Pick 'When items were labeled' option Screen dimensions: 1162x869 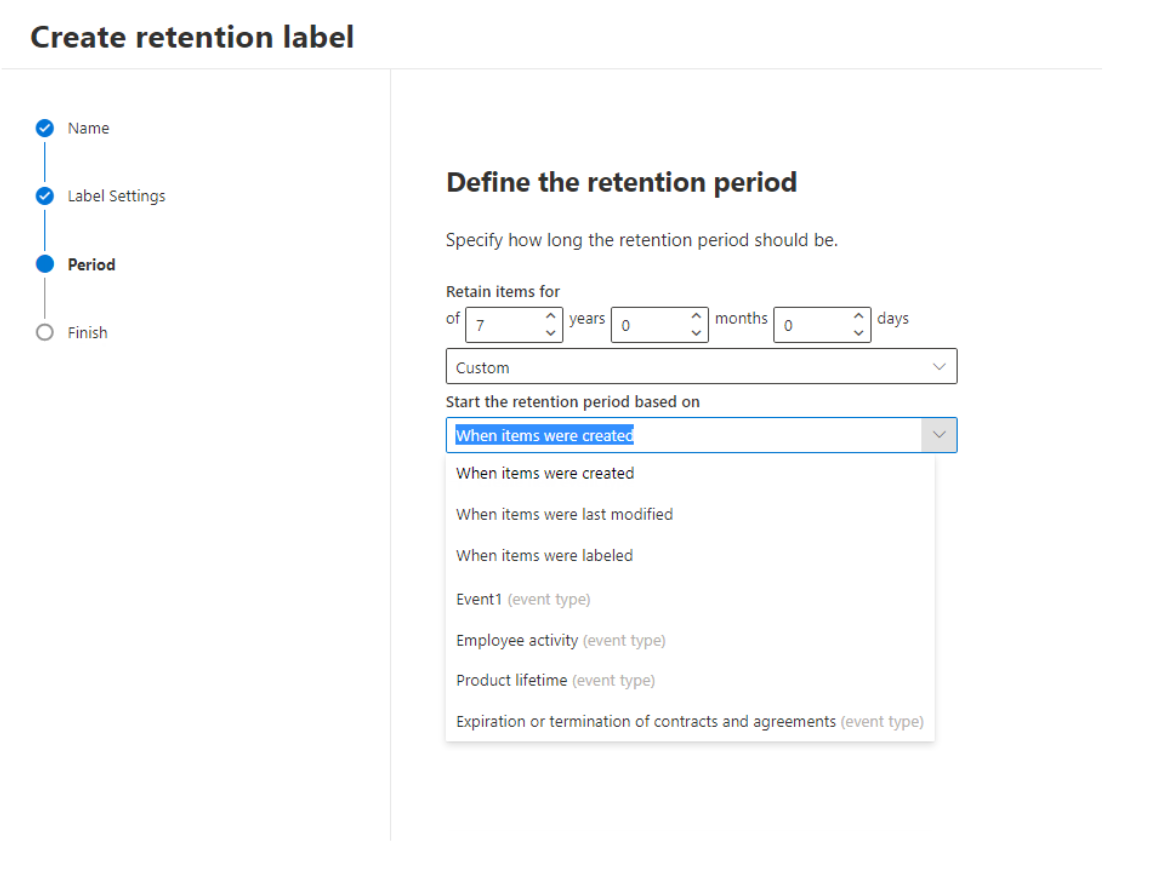pyautogui.click(x=544, y=555)
